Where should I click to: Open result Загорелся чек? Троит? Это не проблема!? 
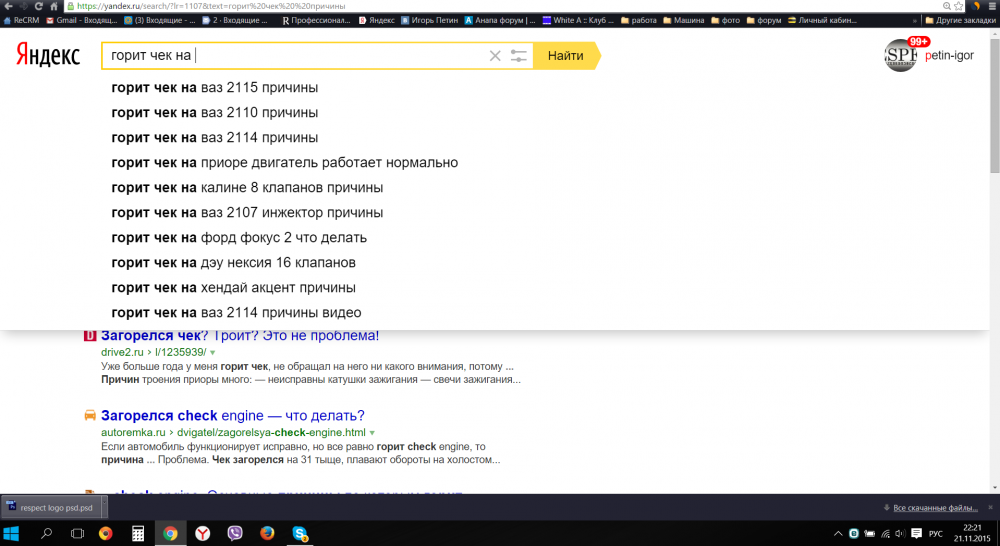240,336
